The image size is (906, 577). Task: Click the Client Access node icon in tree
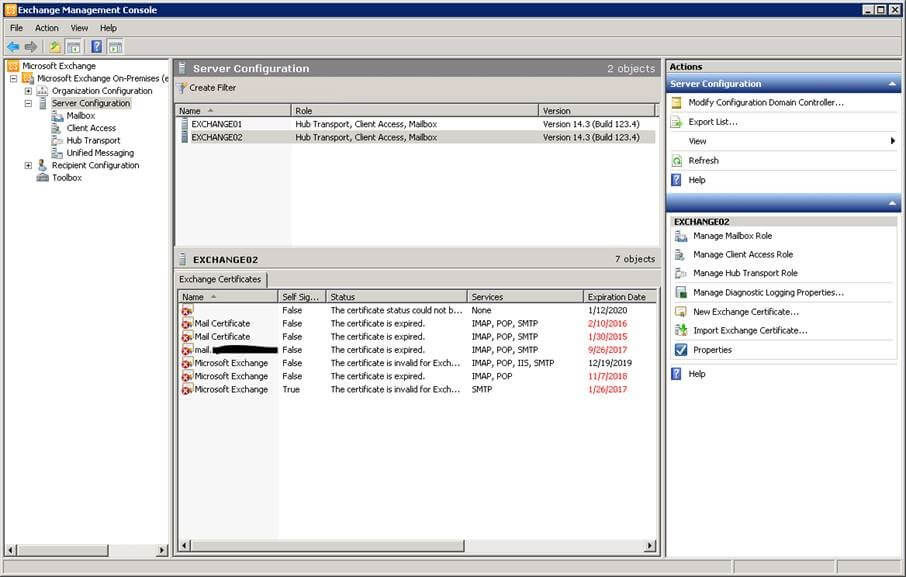[x=57, y=128]
